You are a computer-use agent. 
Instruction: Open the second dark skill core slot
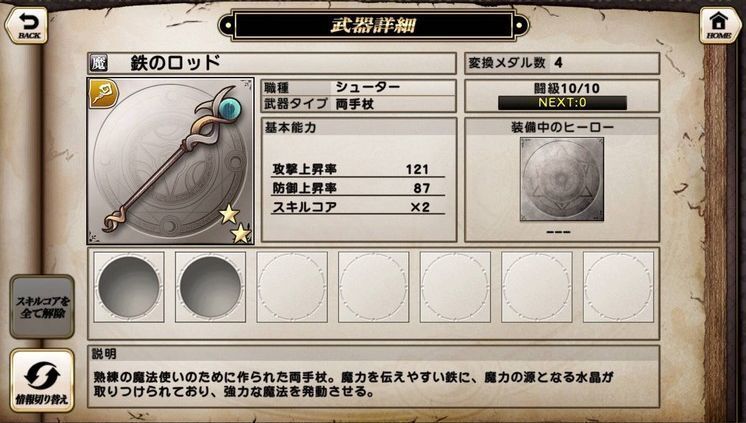(x=210, y=287)
